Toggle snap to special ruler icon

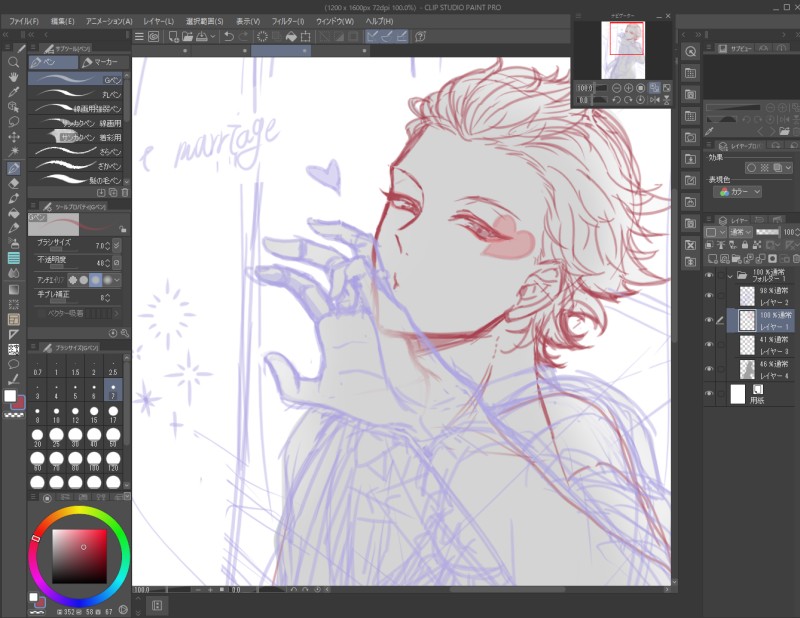point(387,36)
